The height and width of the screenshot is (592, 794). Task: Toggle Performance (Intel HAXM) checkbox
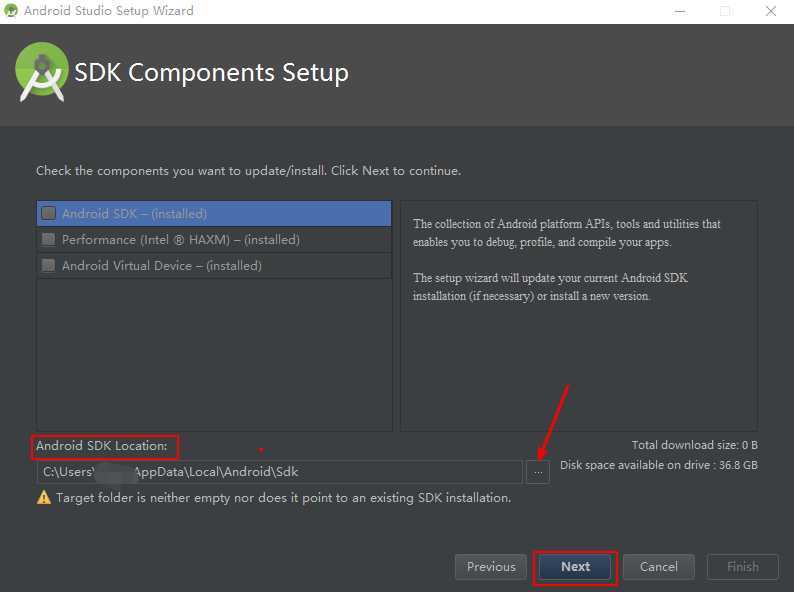pyautogui.click(x=49, y=239)
